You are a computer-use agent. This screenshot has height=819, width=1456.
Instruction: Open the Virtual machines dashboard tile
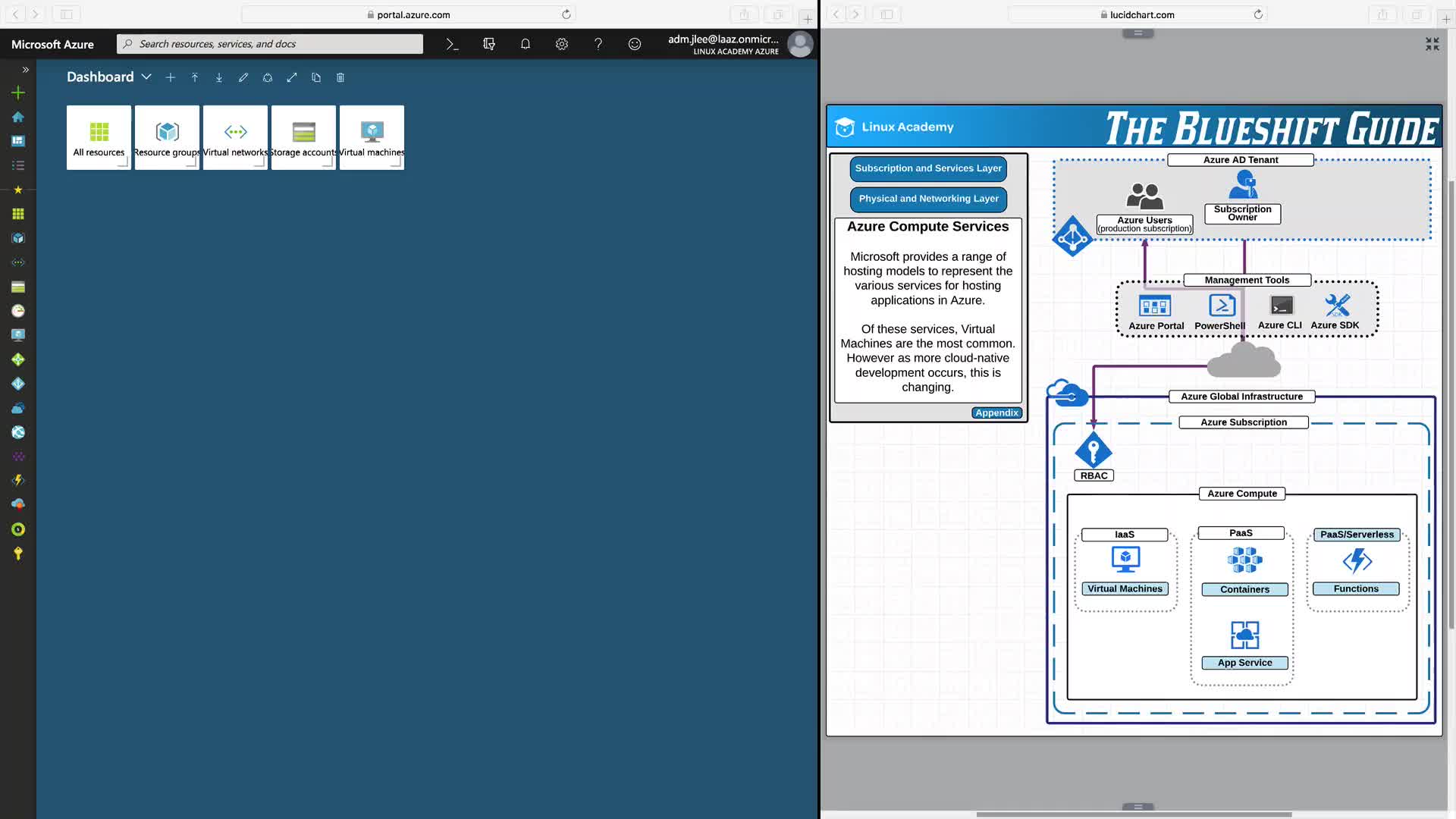(x=372, y=137)
